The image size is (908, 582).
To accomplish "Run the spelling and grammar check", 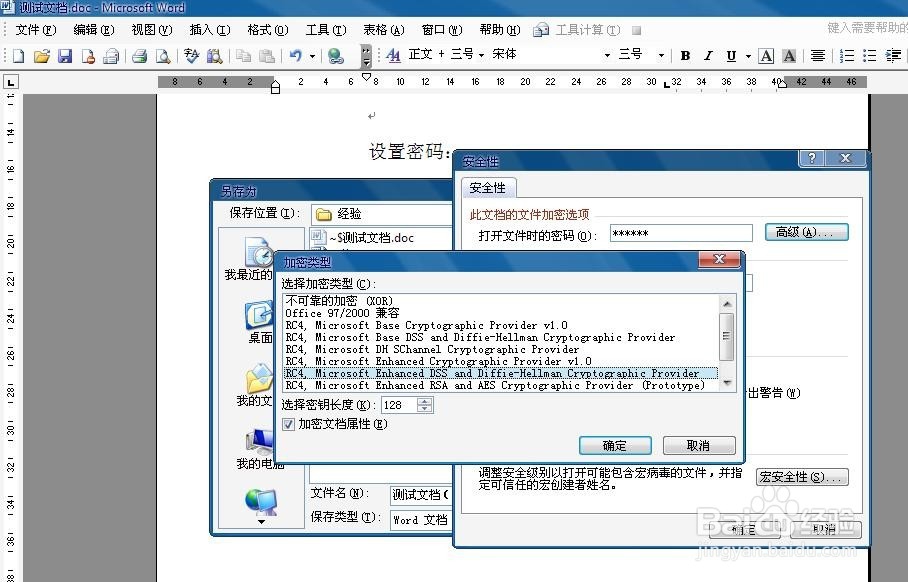I will click(191, 56).
